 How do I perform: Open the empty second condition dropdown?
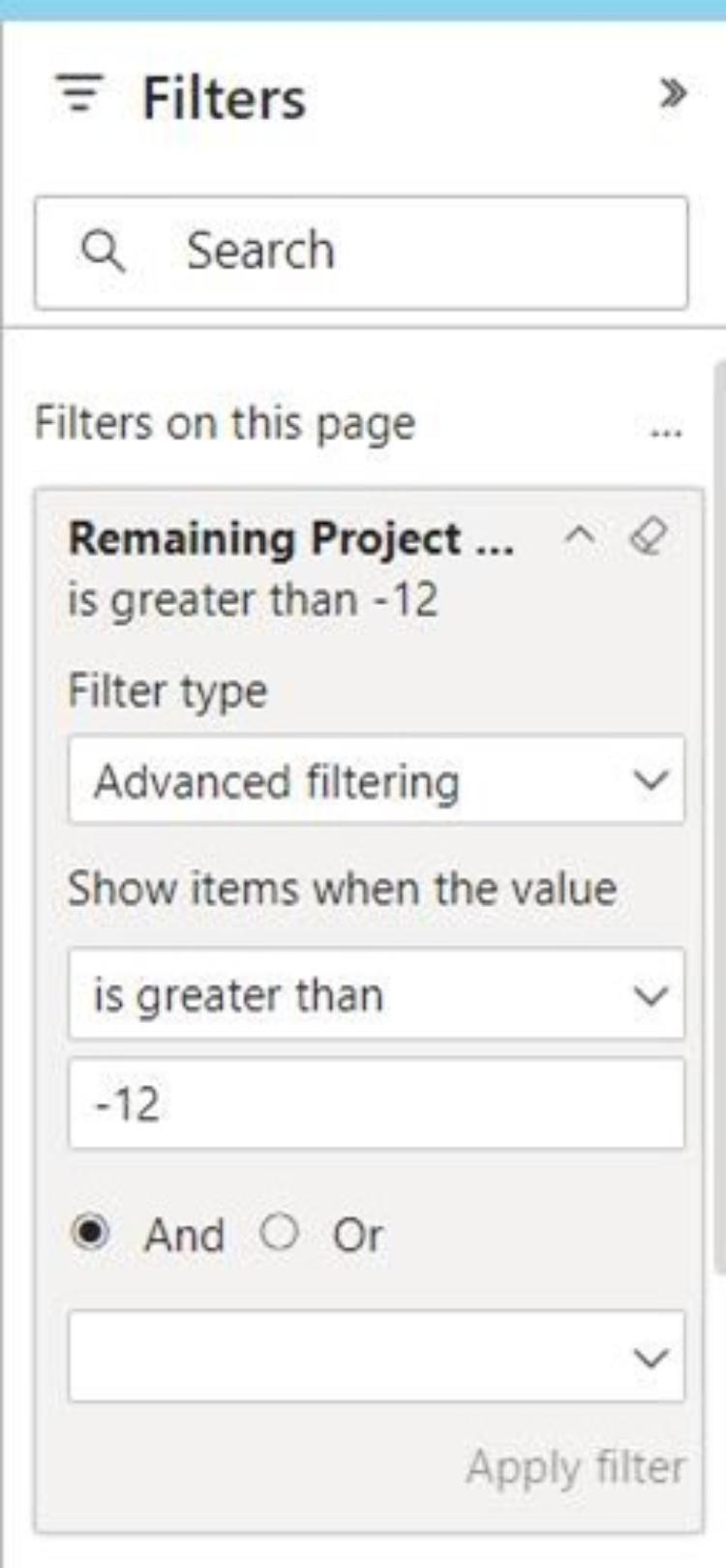point(376,1357)
